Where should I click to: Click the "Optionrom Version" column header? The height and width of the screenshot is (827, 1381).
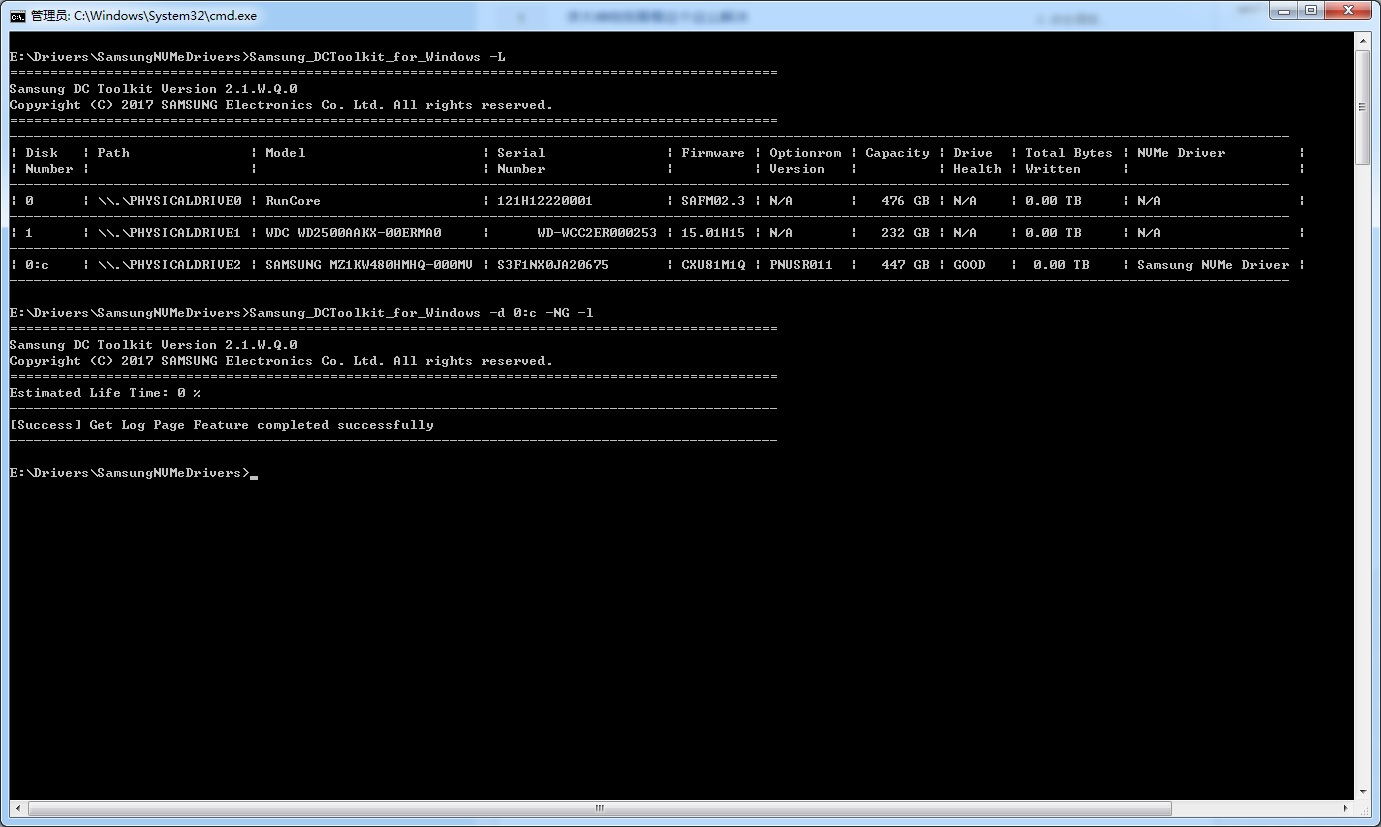pos(805,161)
